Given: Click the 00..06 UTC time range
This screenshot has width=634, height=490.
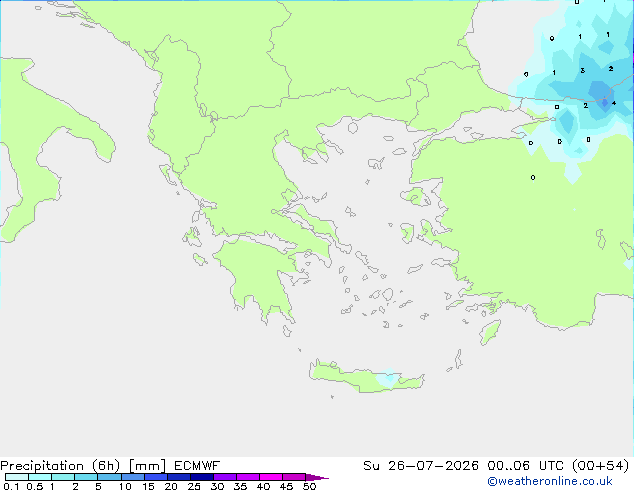Looking at the screenshot, I should click(525, 466).
